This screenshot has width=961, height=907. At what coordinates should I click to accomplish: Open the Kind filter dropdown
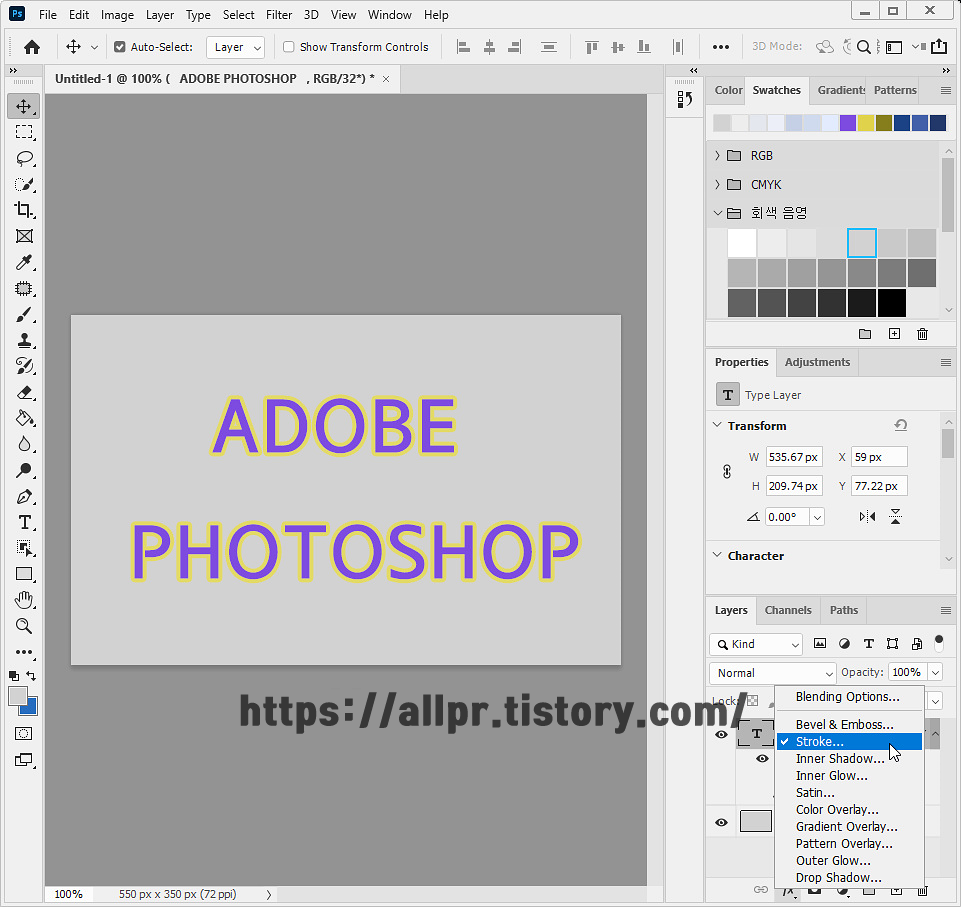(756, 644)
